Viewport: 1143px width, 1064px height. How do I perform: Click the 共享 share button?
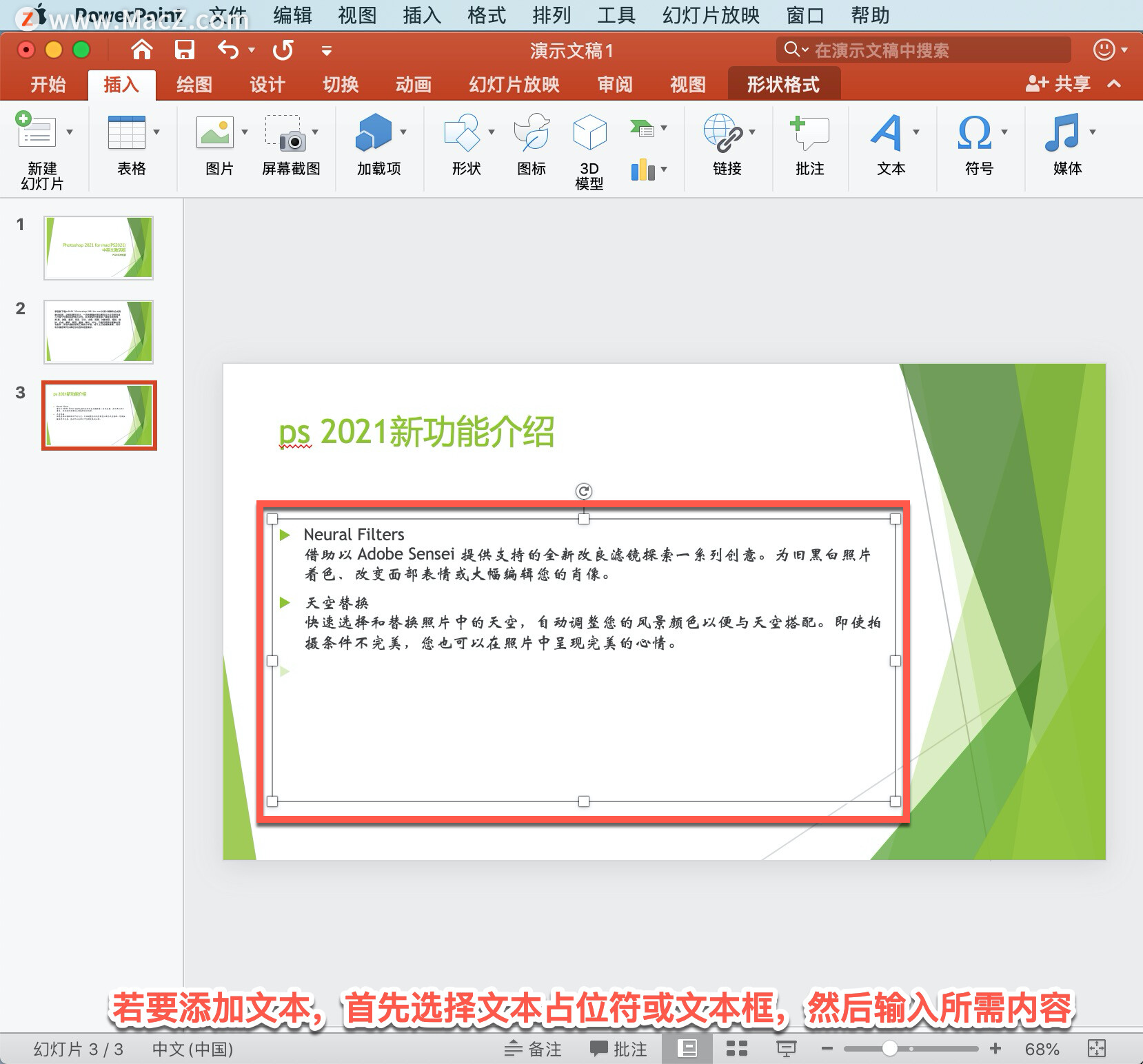click(x=1058, y=84)
